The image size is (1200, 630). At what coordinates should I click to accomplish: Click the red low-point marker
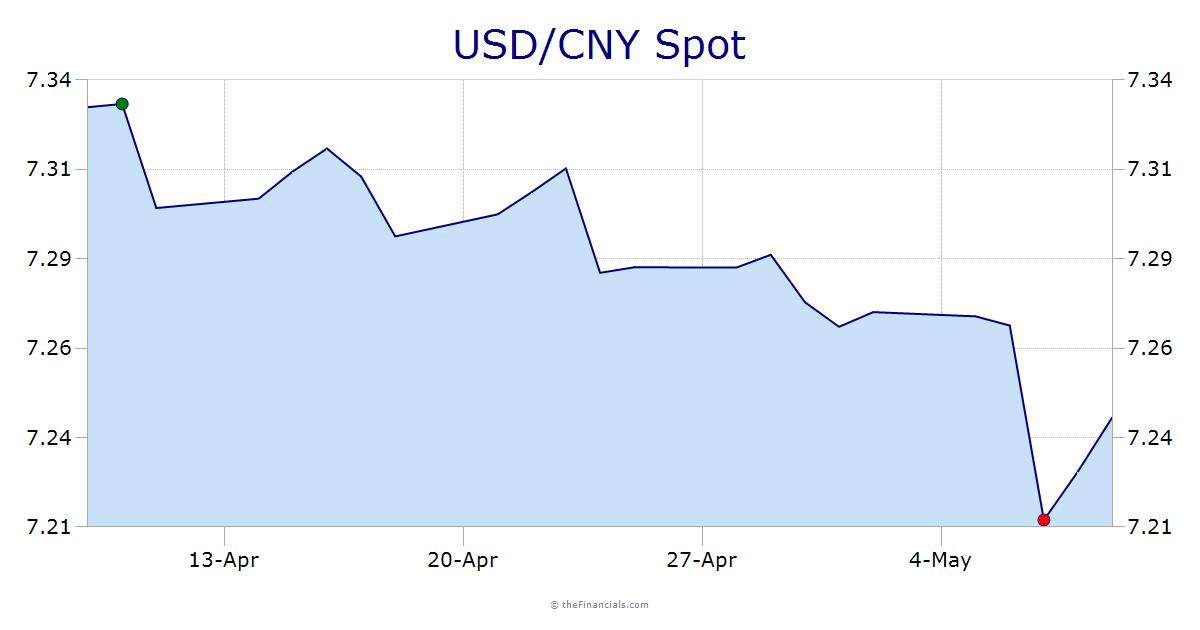coord(1044,520)
